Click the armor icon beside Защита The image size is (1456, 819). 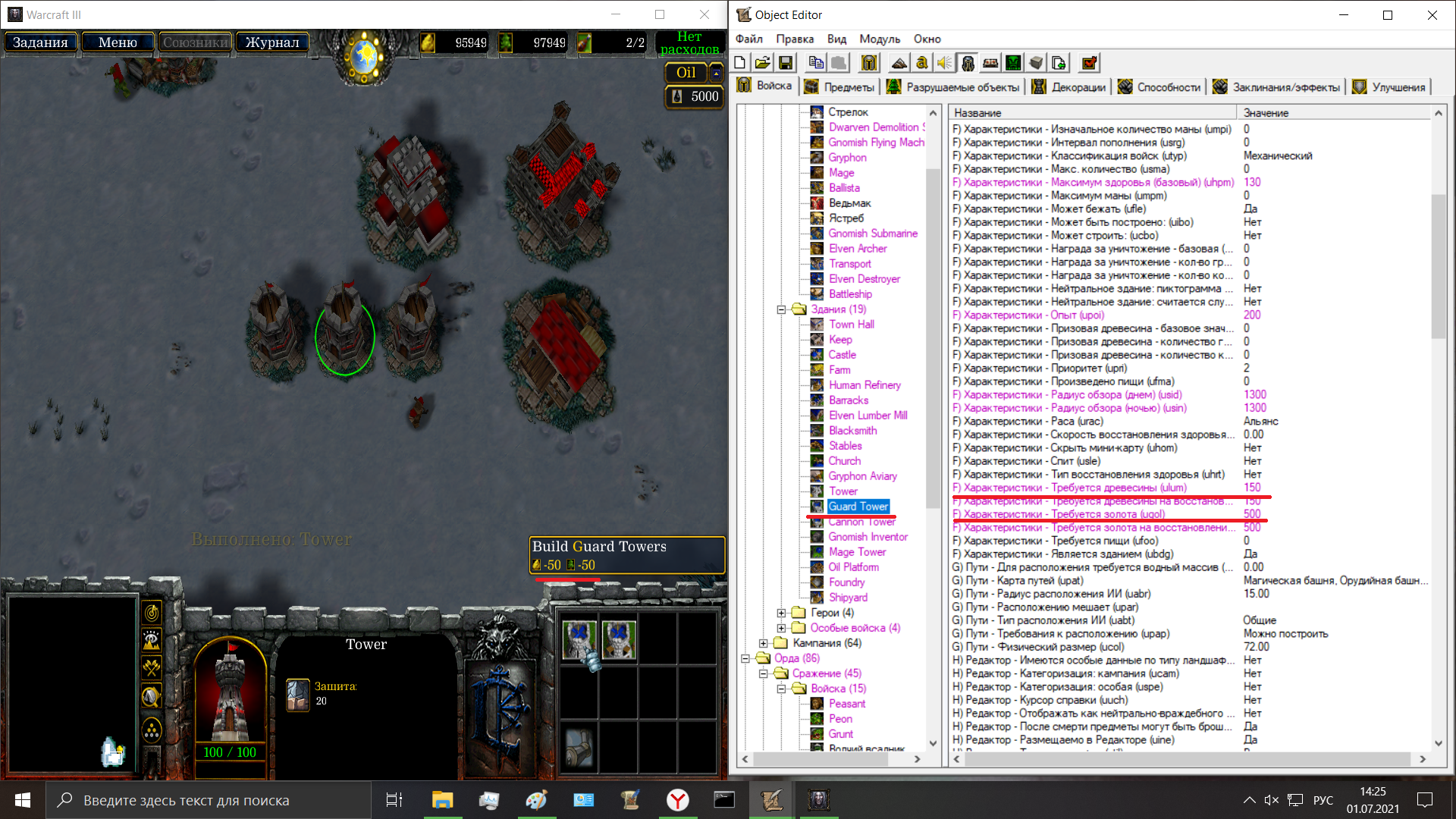[x=298, y=695]
